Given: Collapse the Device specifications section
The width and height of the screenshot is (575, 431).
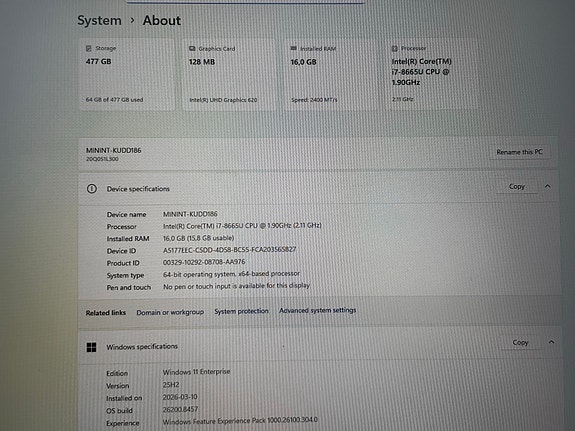Looking at the screenshot, I should pyautogui.click(x=547, y=186).
